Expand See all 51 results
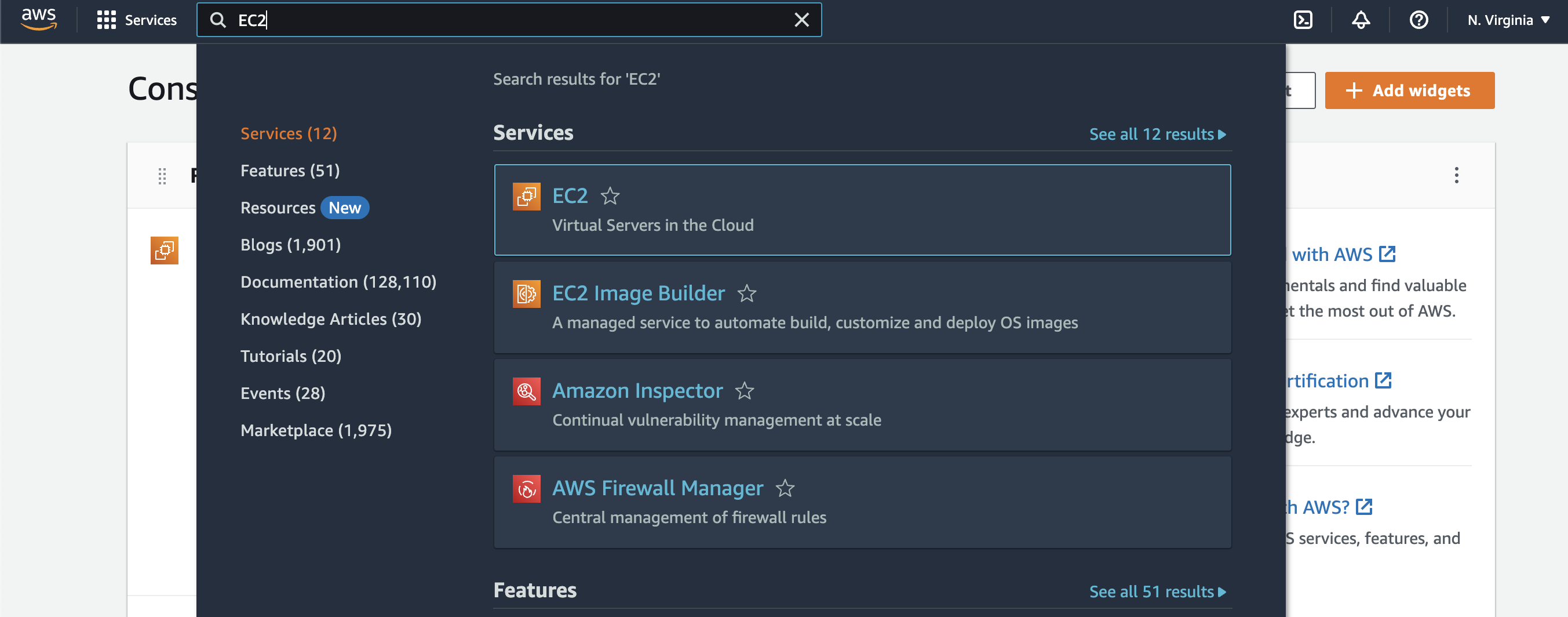The image size is (1568, 617). (1157, 591)
